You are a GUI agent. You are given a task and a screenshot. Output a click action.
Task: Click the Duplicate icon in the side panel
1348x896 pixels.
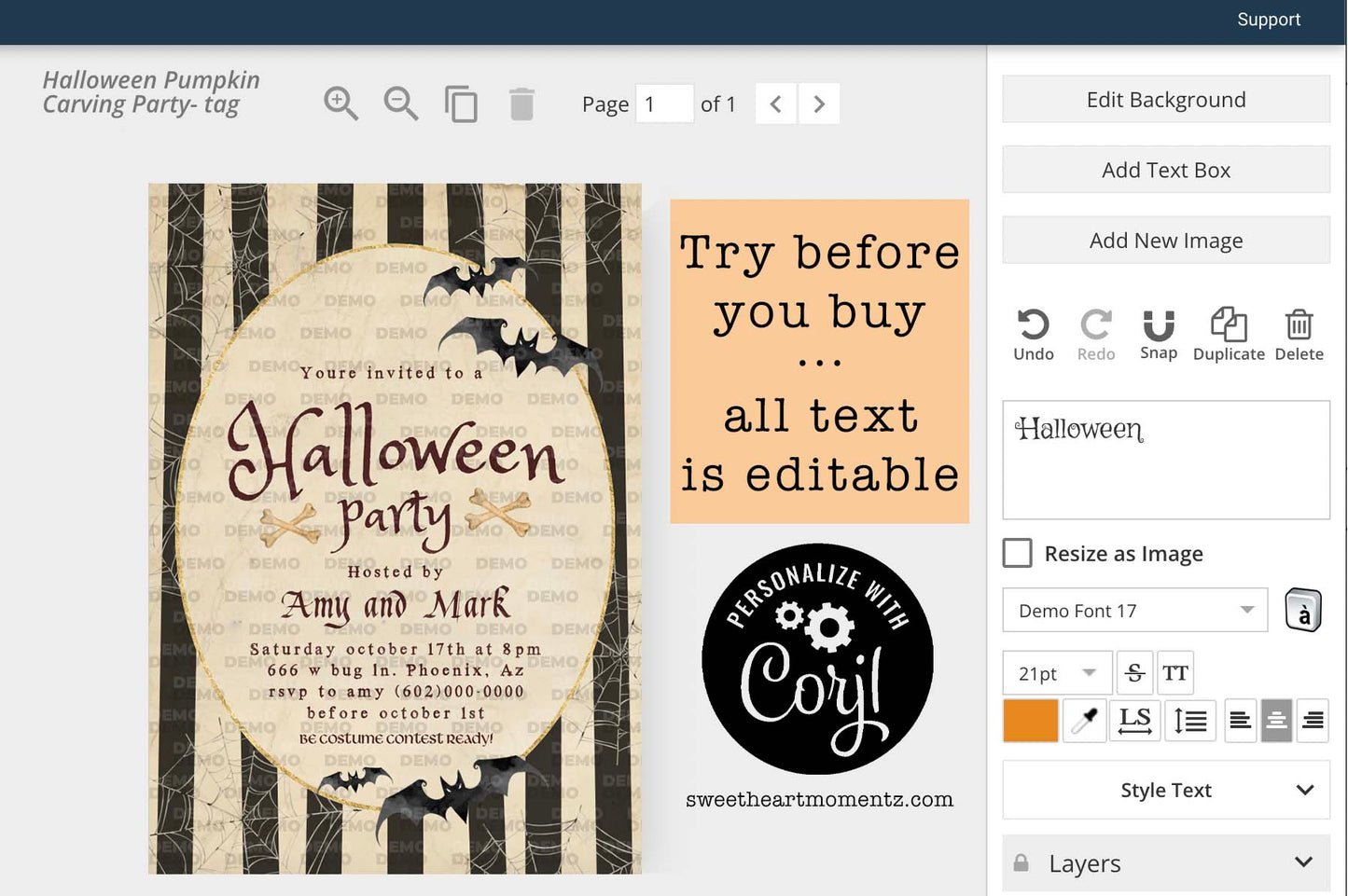pos(1228,325)
